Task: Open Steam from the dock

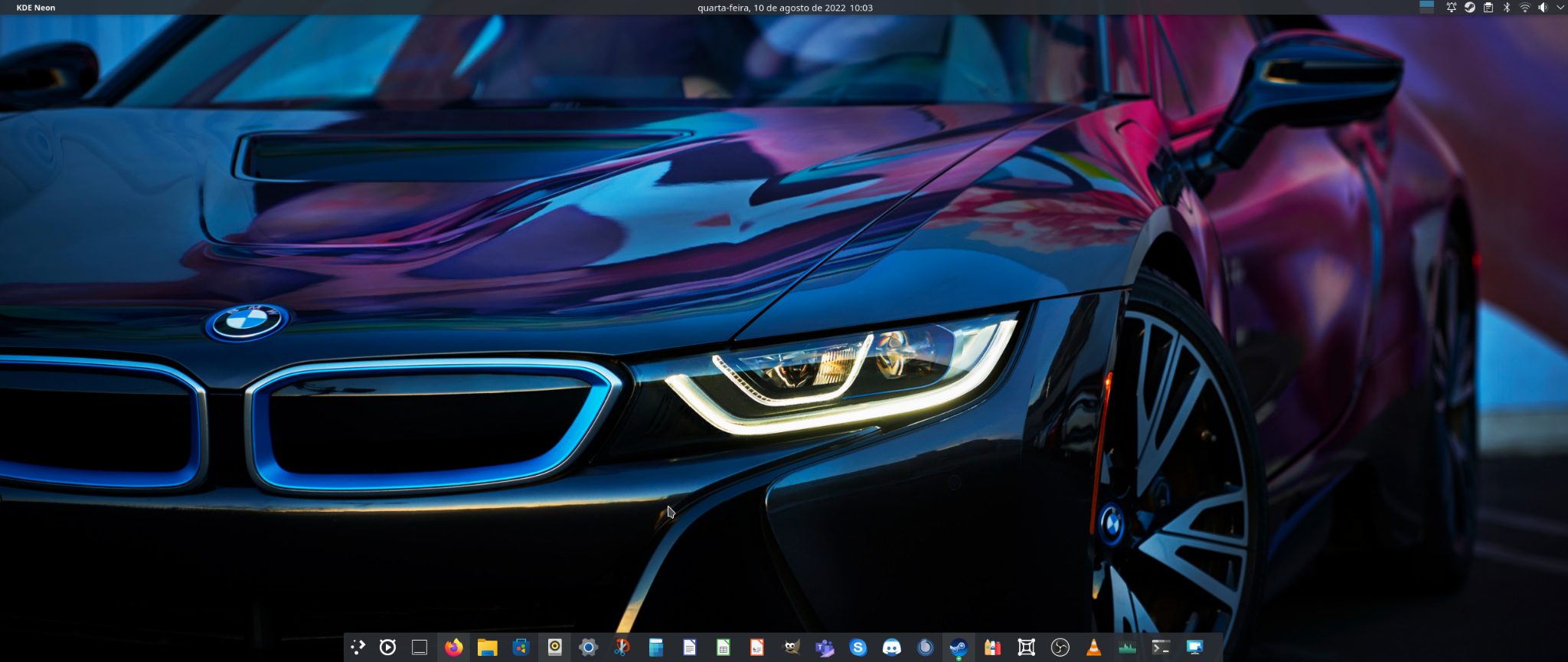Action: (959, 647)
